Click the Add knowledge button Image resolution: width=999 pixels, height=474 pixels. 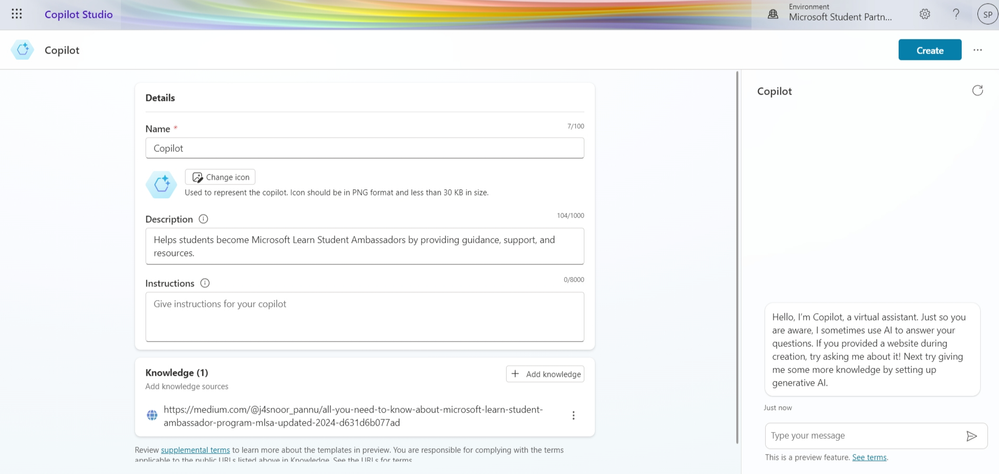(545, 374)
